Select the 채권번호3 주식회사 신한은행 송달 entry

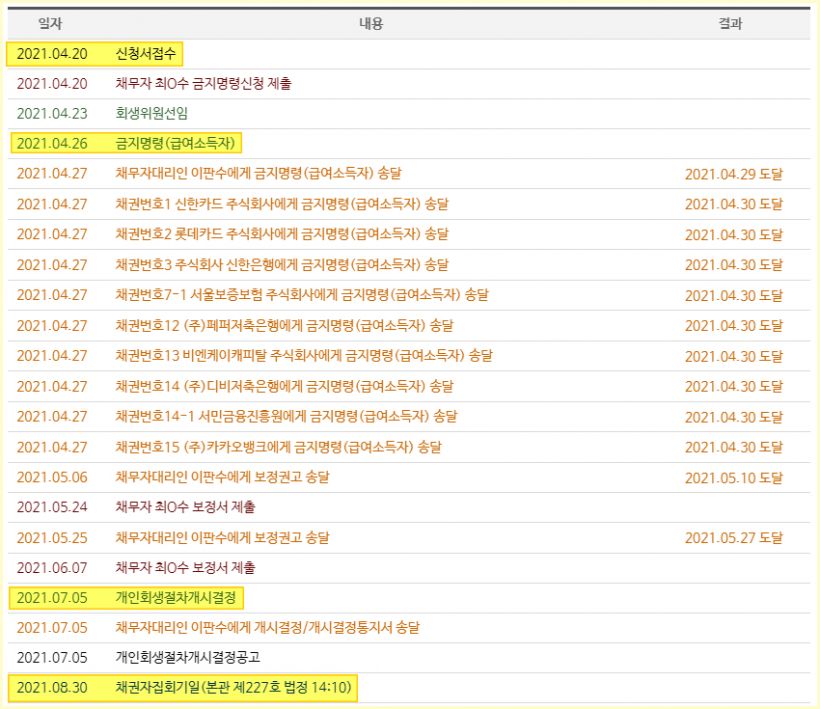[x=282, y=265]
